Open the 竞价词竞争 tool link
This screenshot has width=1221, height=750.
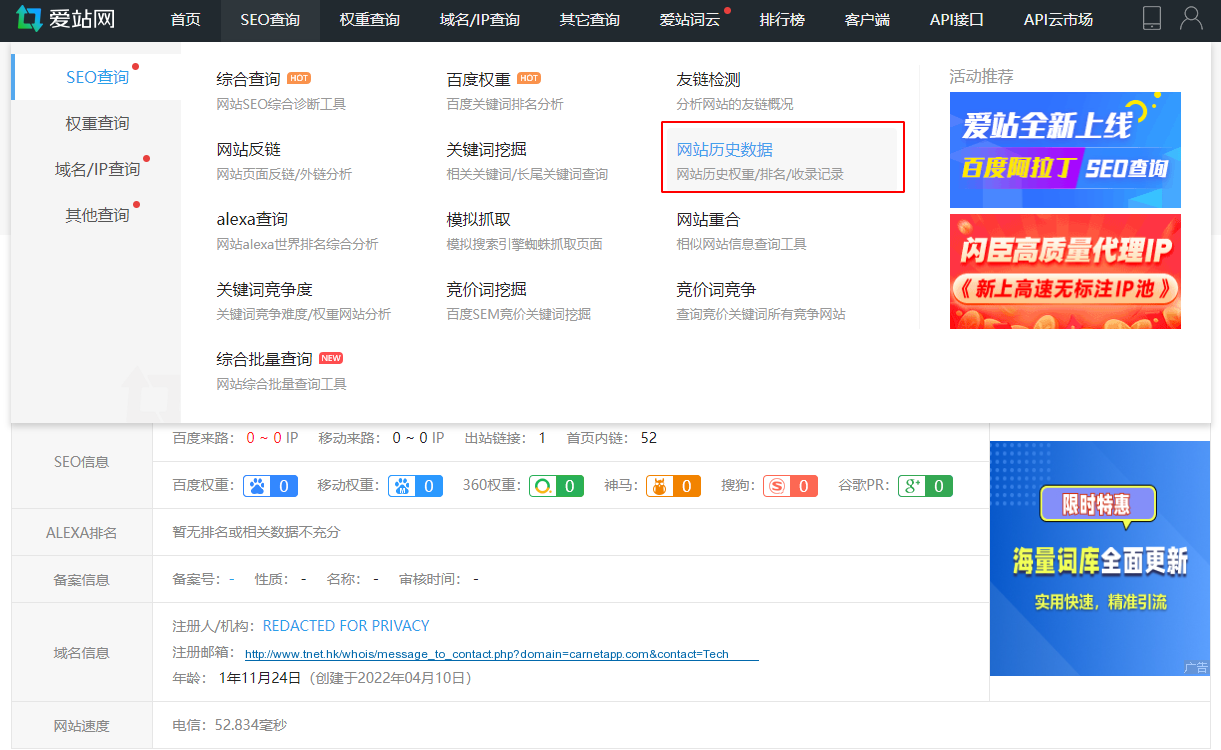(x=716, y=289)
